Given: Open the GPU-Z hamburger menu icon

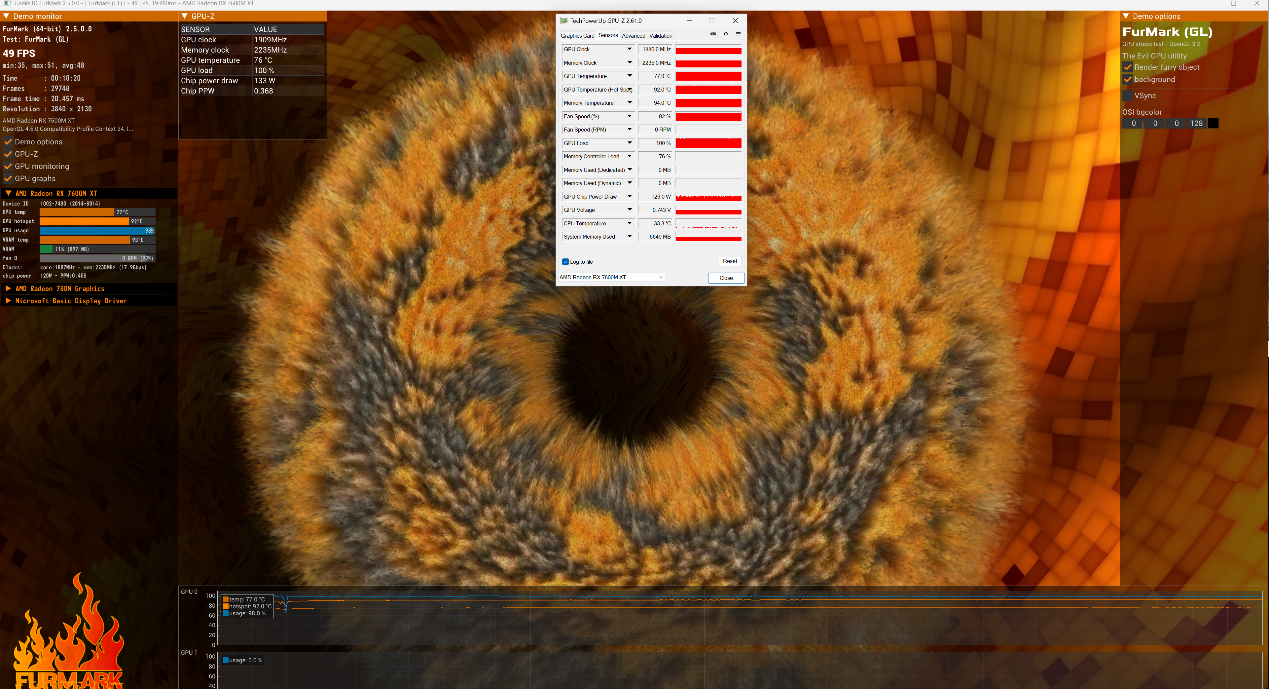Looking at the screenshot, I should coord(738,35).
